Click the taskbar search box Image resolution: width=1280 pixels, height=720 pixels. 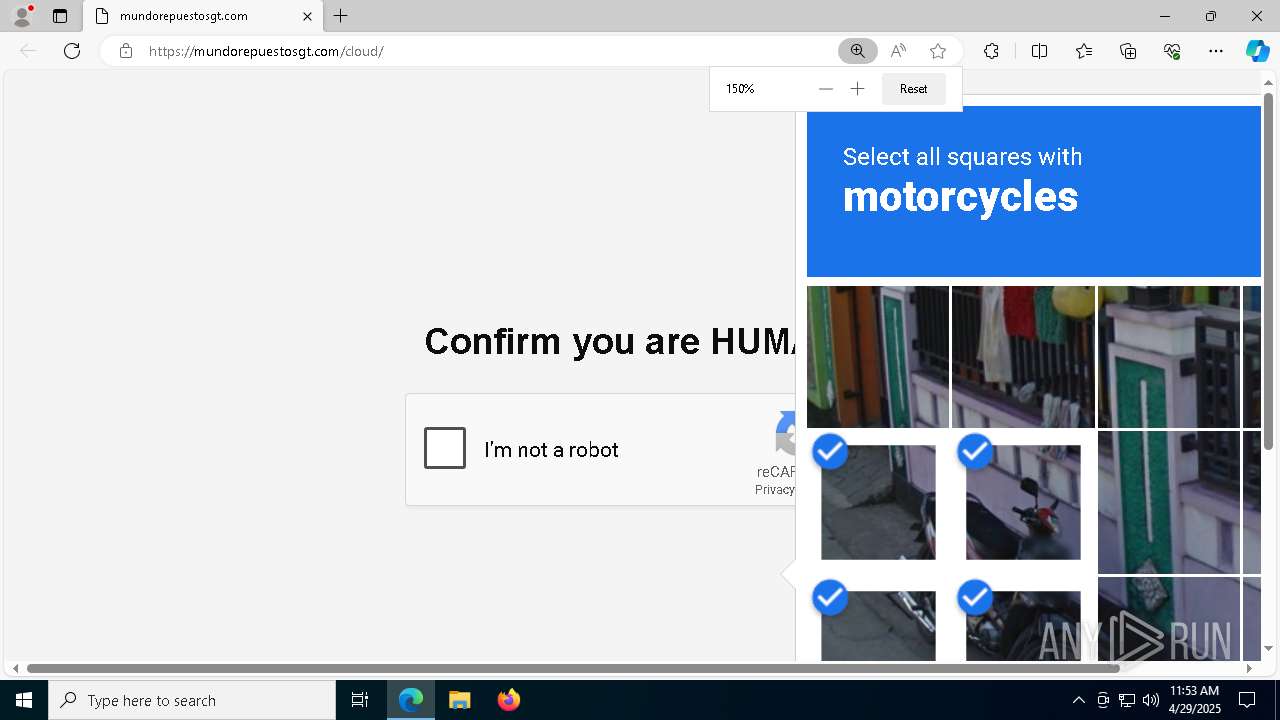click(x=192, y=700)
